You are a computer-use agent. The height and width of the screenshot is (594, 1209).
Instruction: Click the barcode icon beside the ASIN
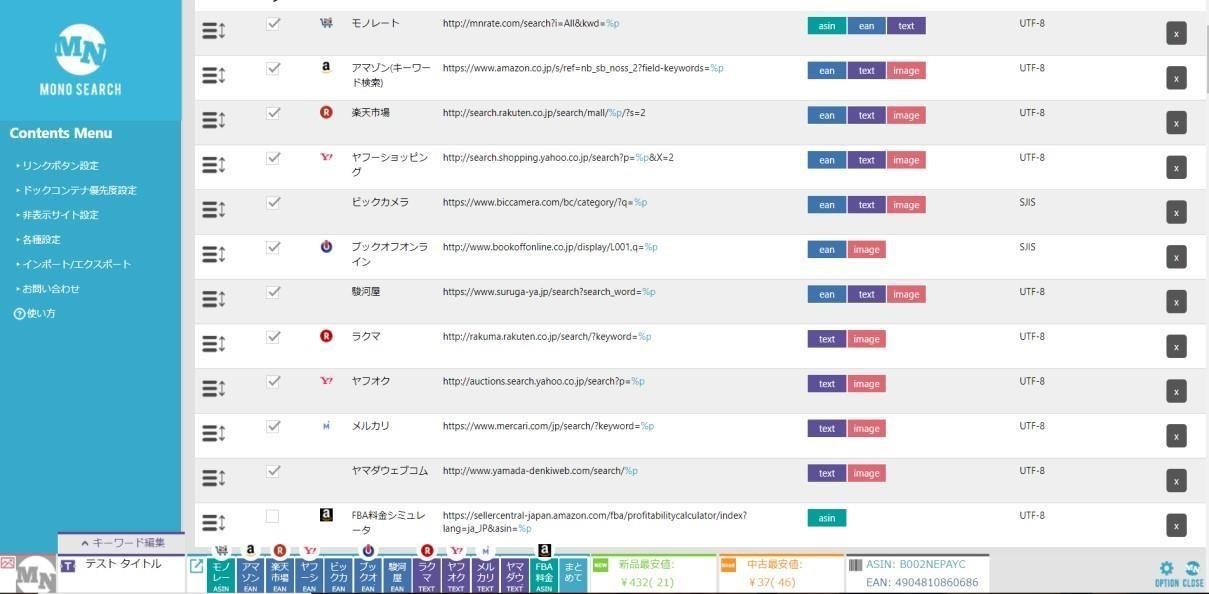pyautogui.click(x=855, y=565)
